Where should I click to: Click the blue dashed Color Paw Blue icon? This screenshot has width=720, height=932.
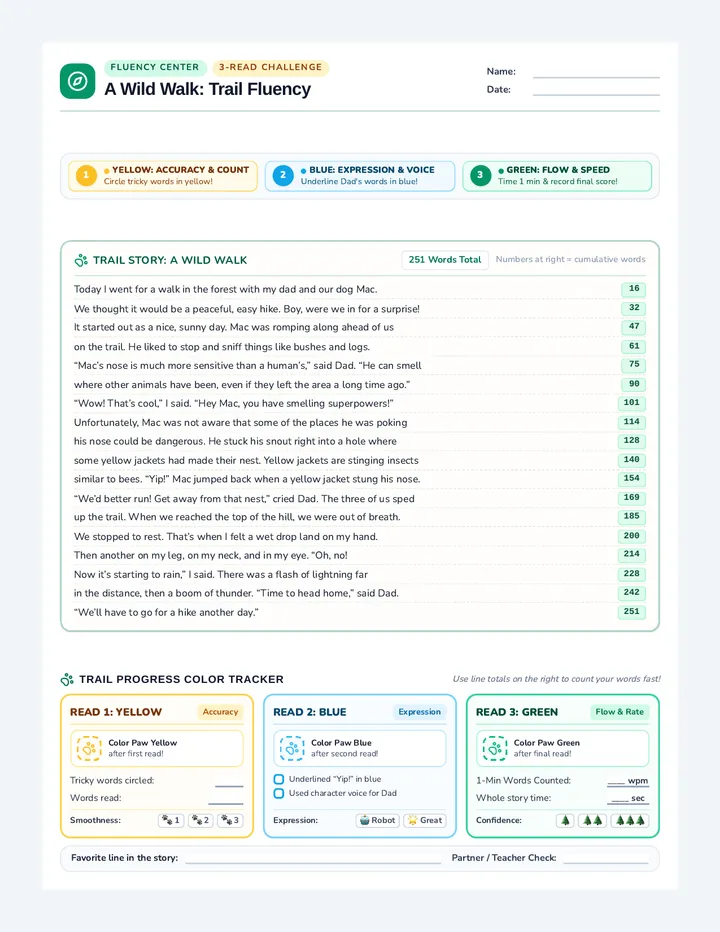(292, 748)
